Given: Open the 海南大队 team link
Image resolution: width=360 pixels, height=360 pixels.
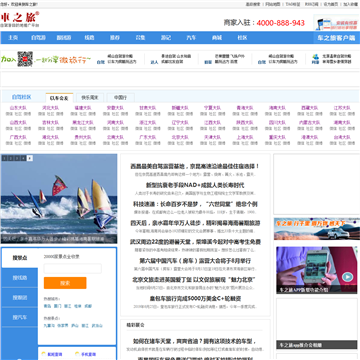Looking at the screenshot, I should (277, 108).
